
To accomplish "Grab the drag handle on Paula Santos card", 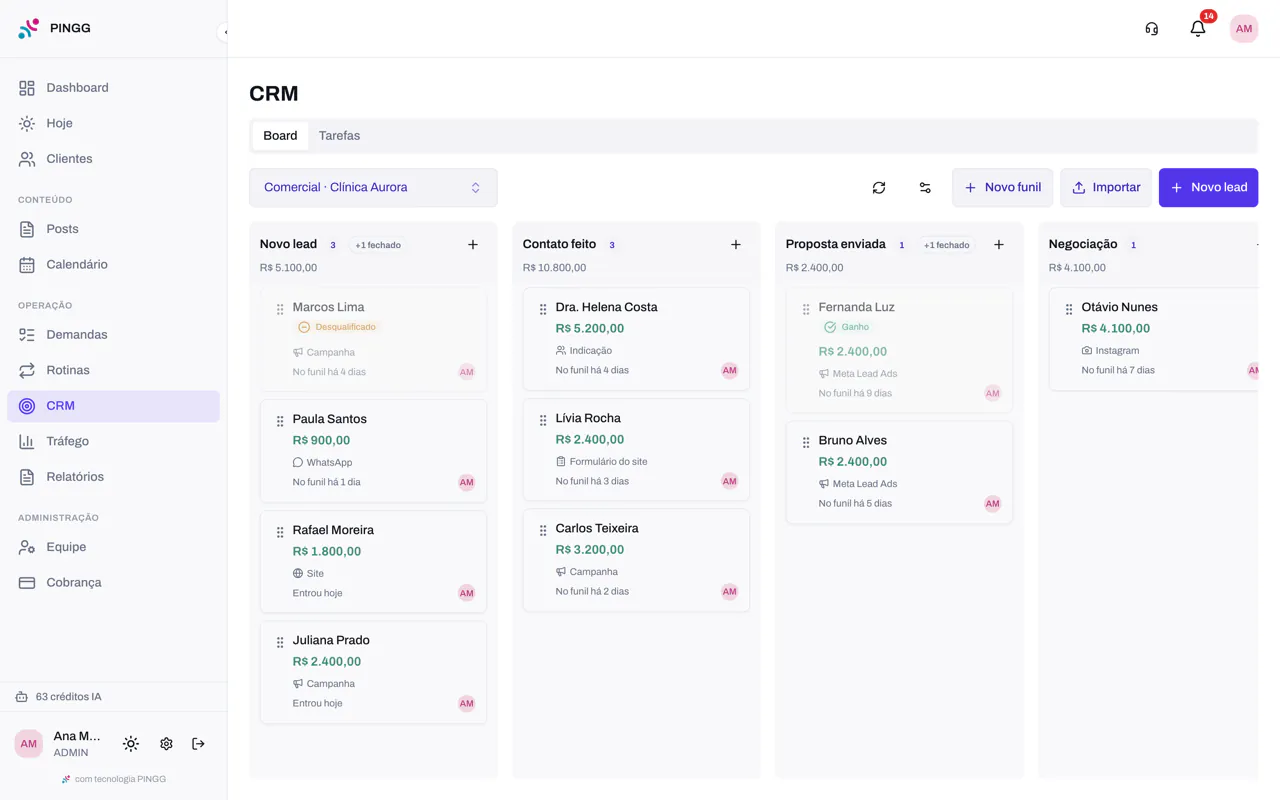I will 280,421.
